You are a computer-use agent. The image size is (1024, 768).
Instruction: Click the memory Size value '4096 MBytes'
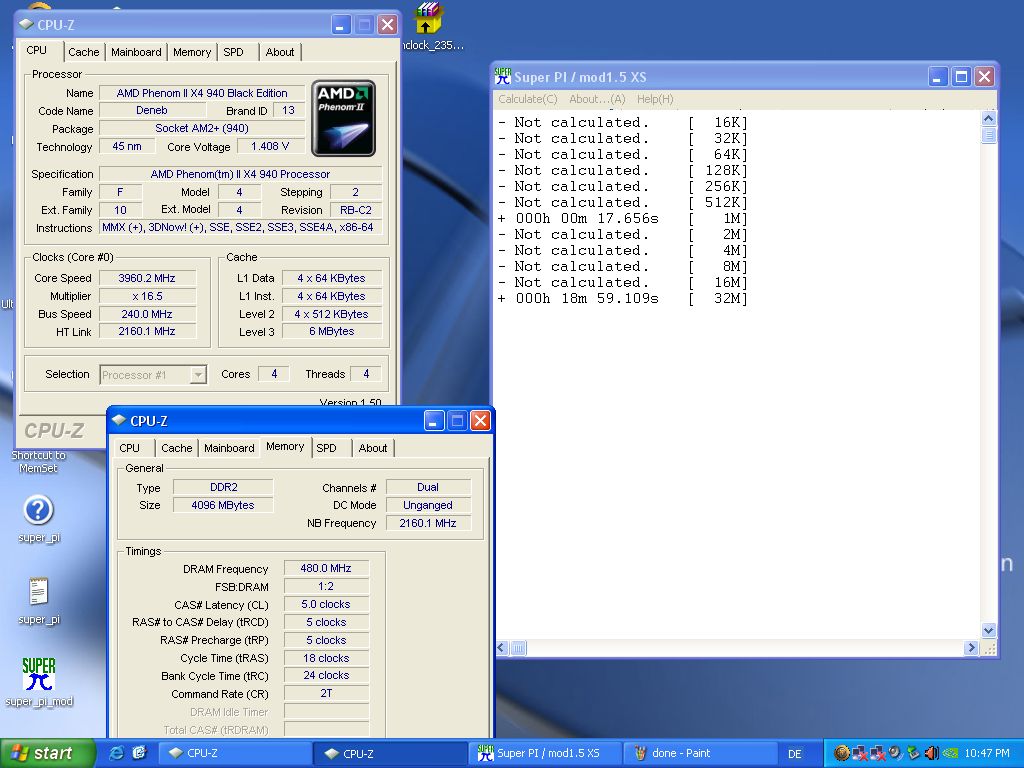[x=223, y=505]
